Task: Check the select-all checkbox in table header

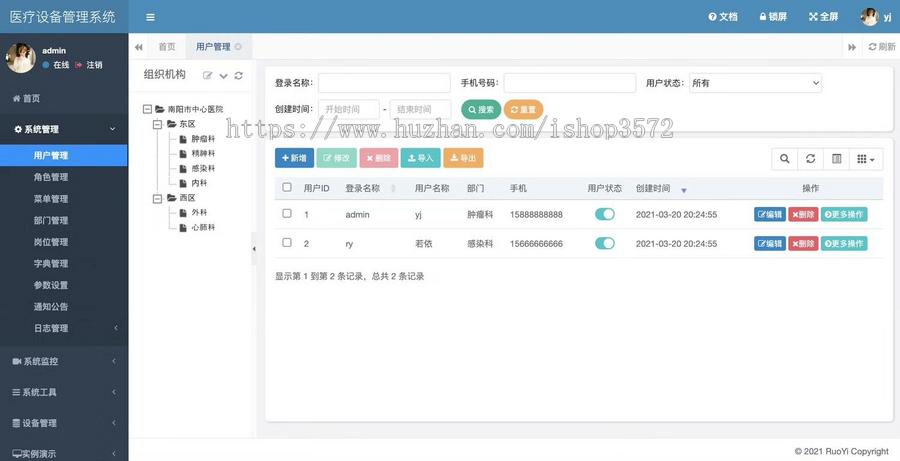Action: [x=287, y=187]
